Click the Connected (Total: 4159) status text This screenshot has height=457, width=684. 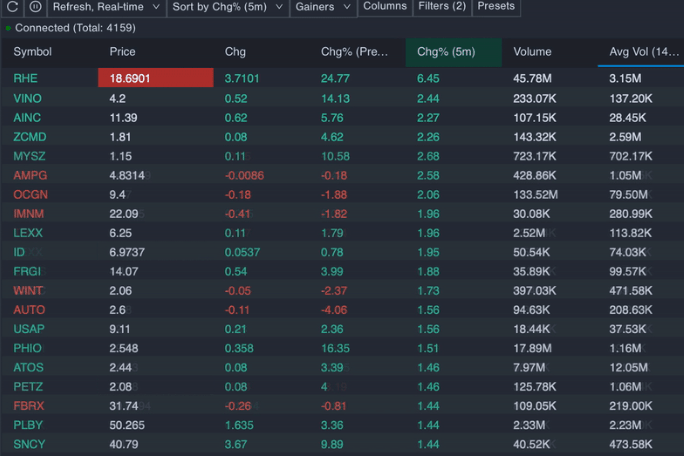click(75, 28)
